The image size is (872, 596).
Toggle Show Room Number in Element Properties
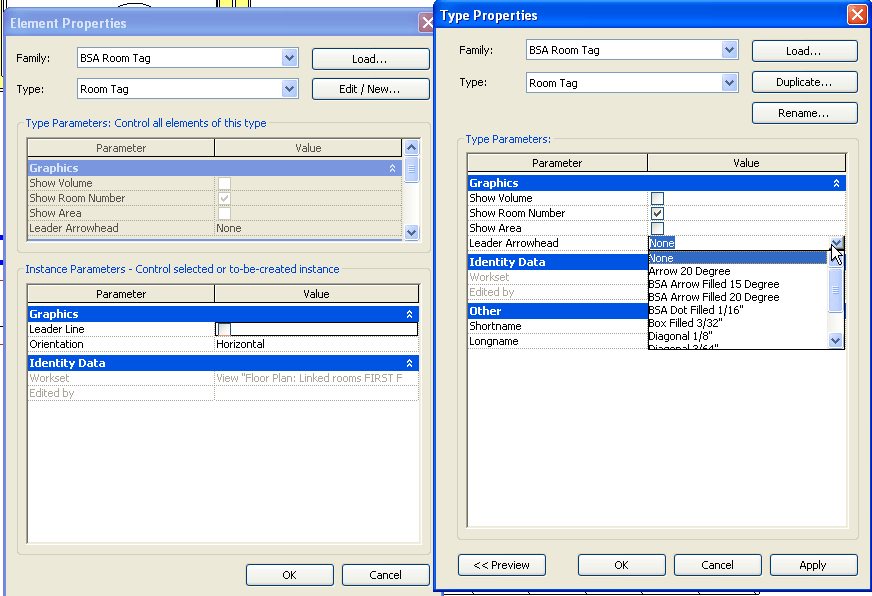[224, 198]
